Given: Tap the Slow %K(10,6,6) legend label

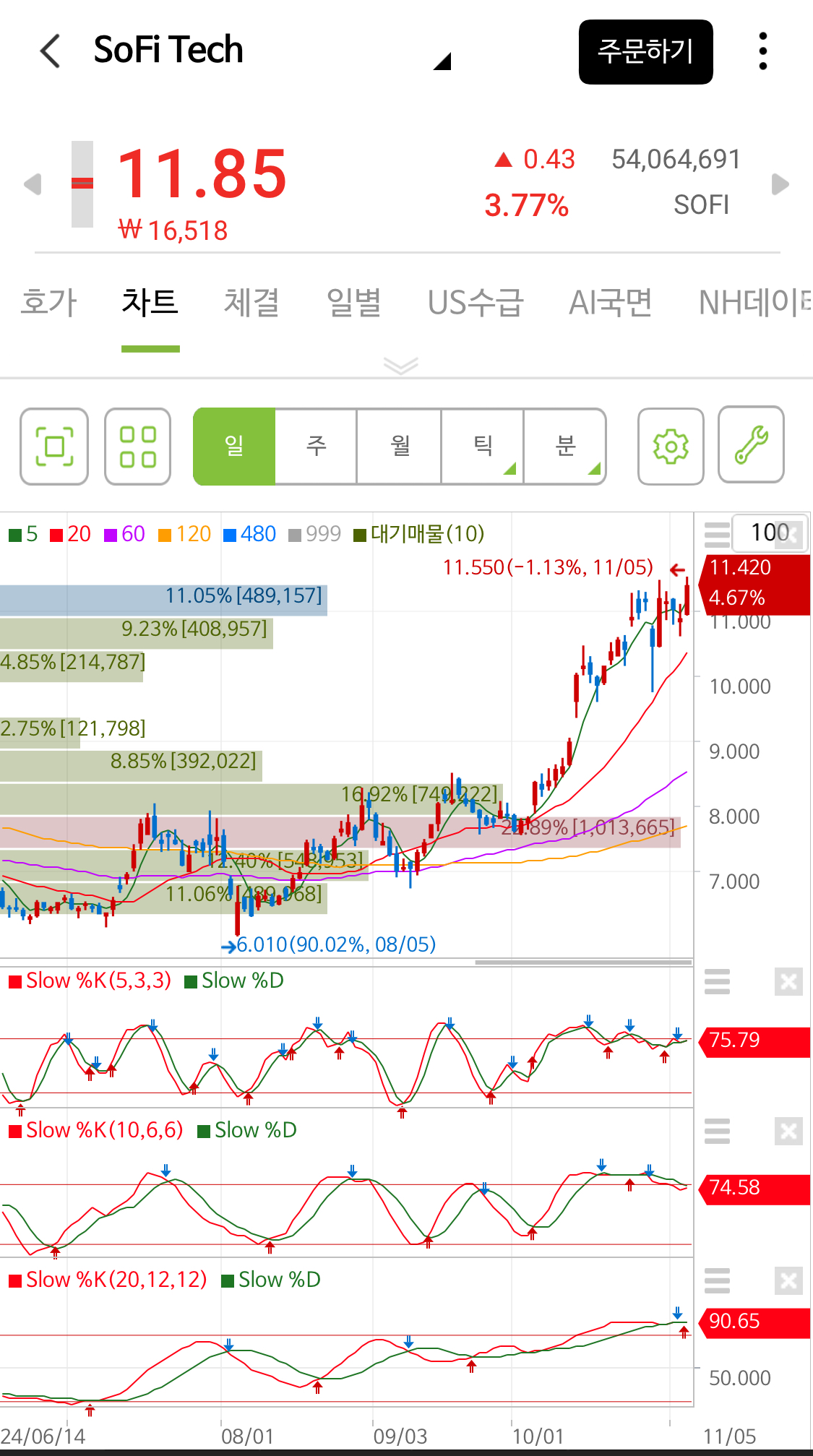Looking at the screenshot, I should click(96, 1130).
